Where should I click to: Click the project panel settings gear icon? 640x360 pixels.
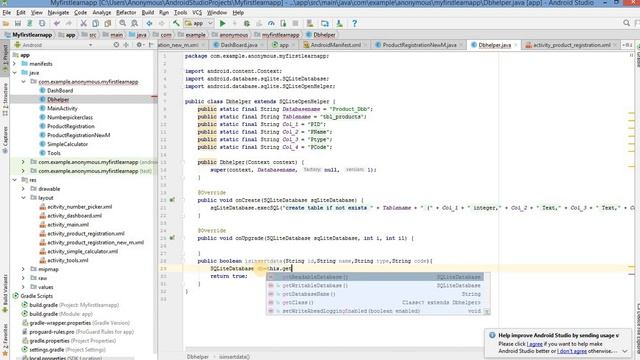pyautogui.click(x=139, y=45)
